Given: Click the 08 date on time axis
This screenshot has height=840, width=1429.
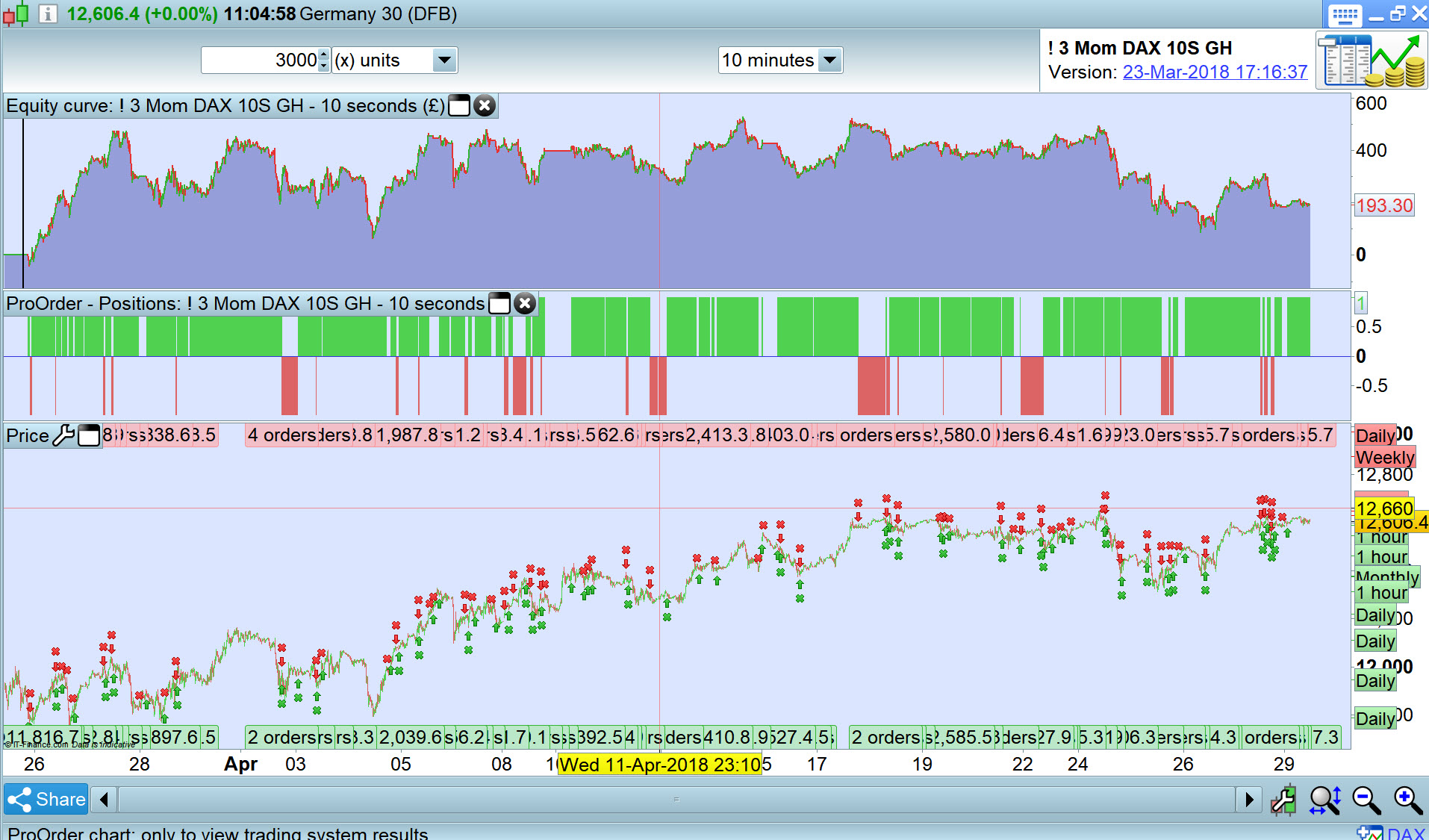Looking at the screenshot, I should pos(502,765).
